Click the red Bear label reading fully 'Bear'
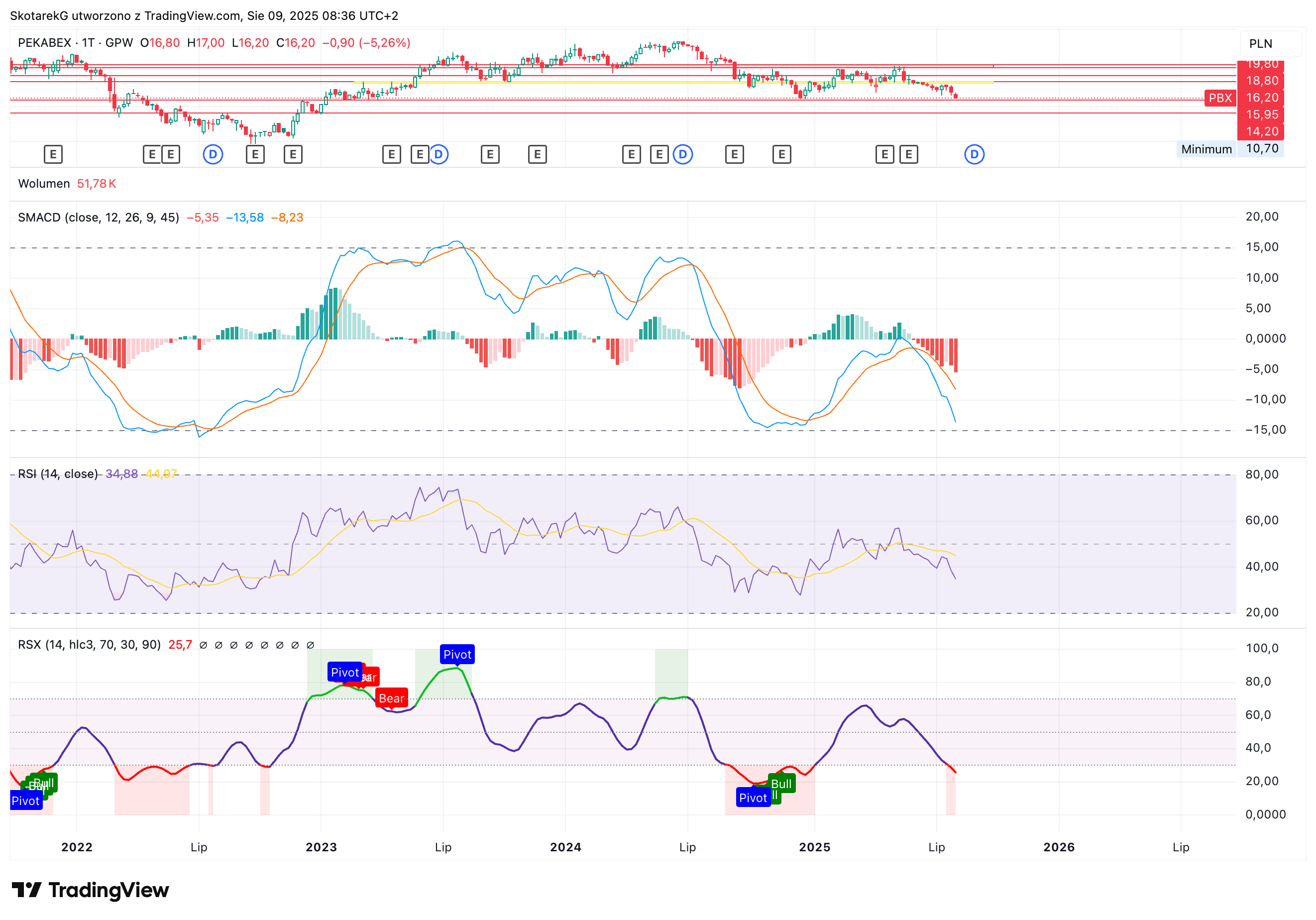1316x920 pixels. click(x=392, y=699)
